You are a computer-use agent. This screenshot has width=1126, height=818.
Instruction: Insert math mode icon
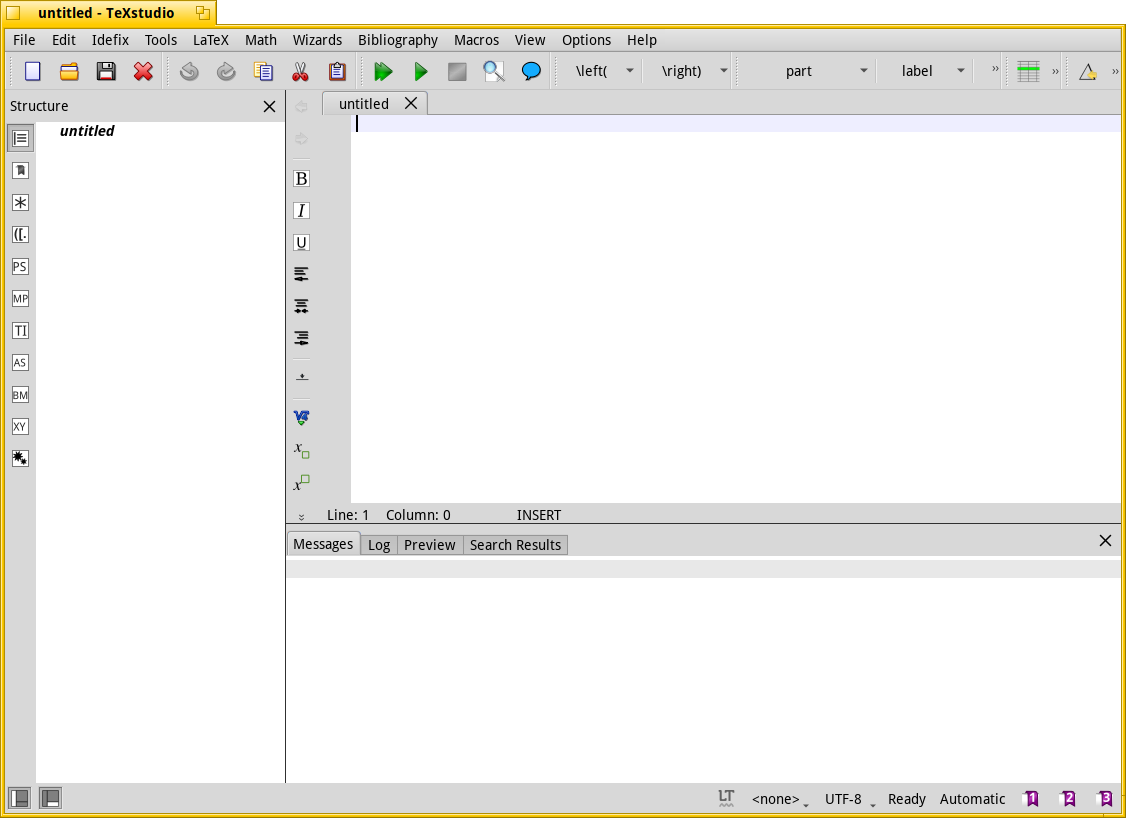click(302, 417)
